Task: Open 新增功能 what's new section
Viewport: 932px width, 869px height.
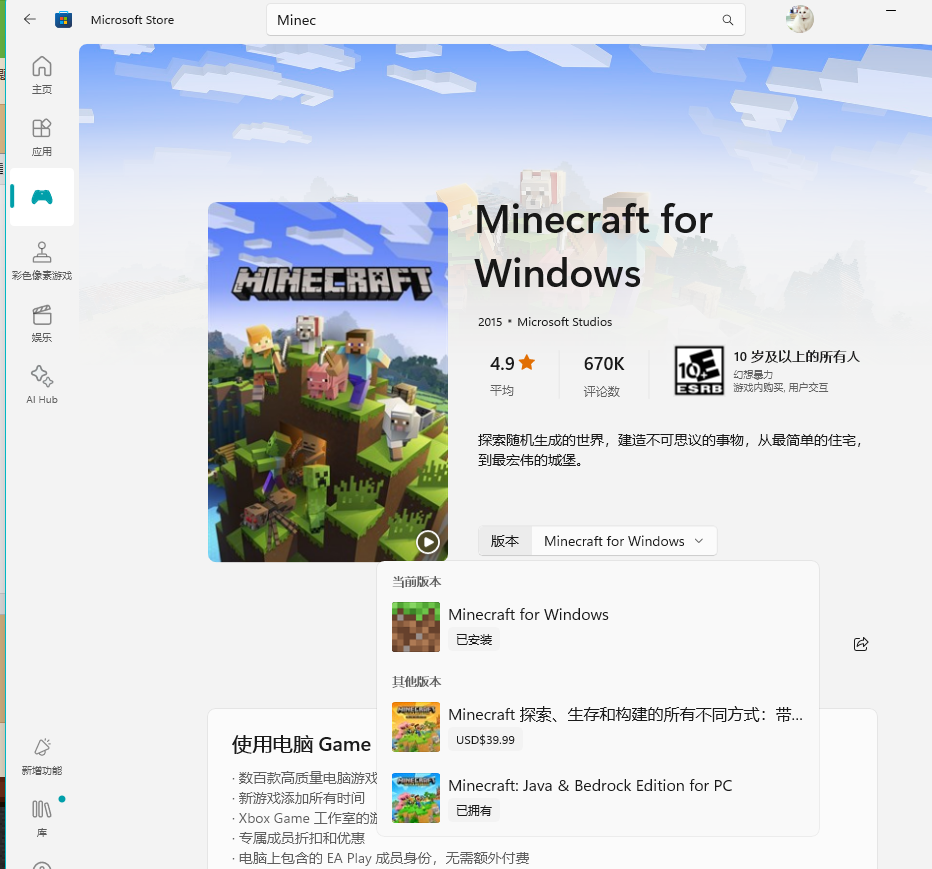Action: (x=42, y=757)
